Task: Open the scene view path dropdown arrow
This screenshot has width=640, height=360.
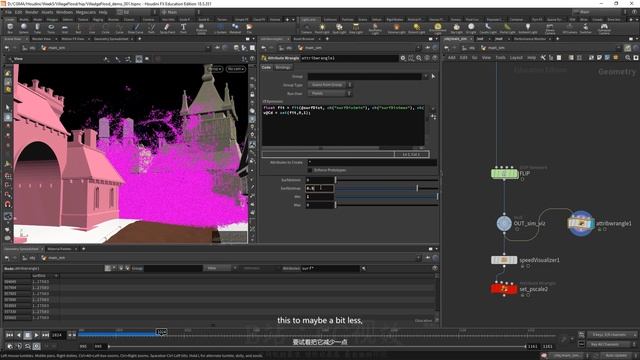Action: click(x=208, y=48)
